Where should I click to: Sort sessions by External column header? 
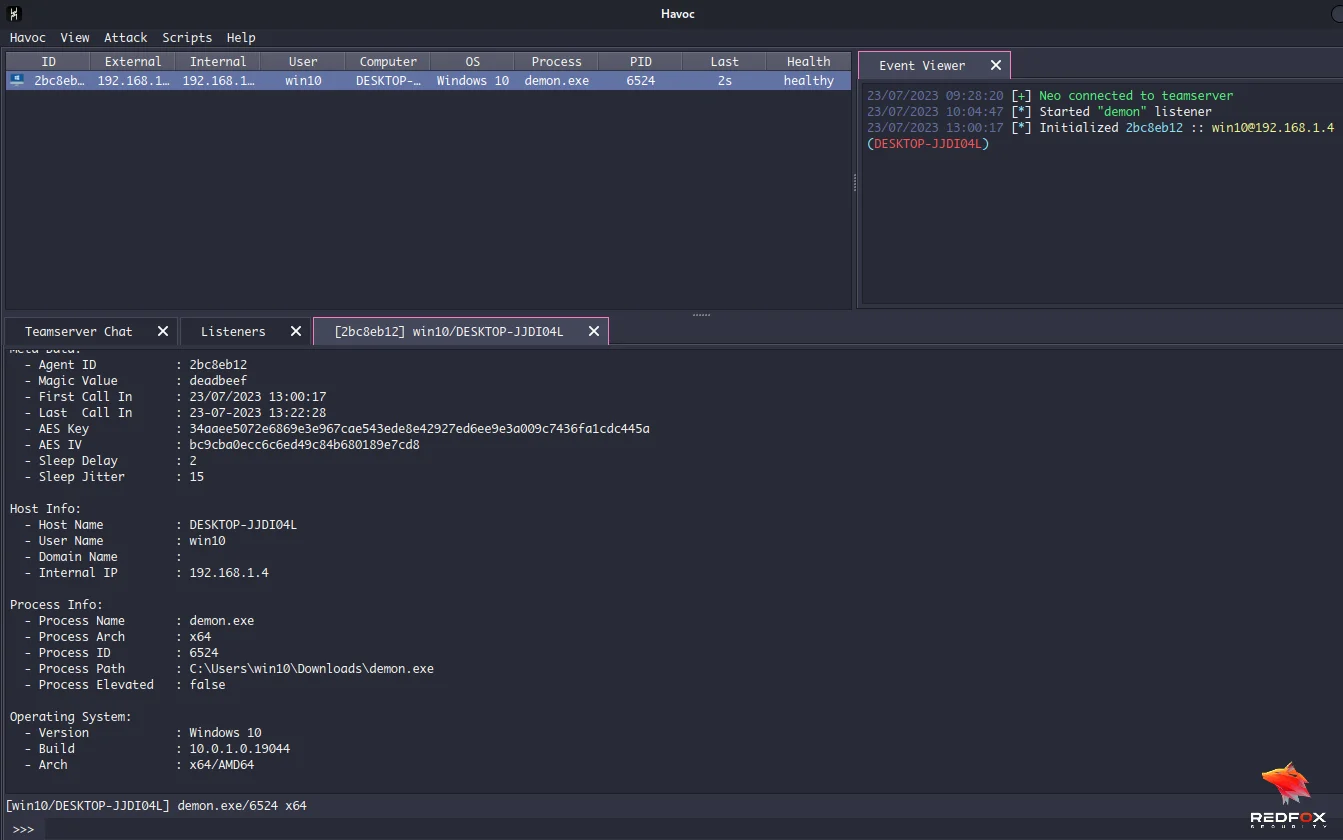coord(133,61)
